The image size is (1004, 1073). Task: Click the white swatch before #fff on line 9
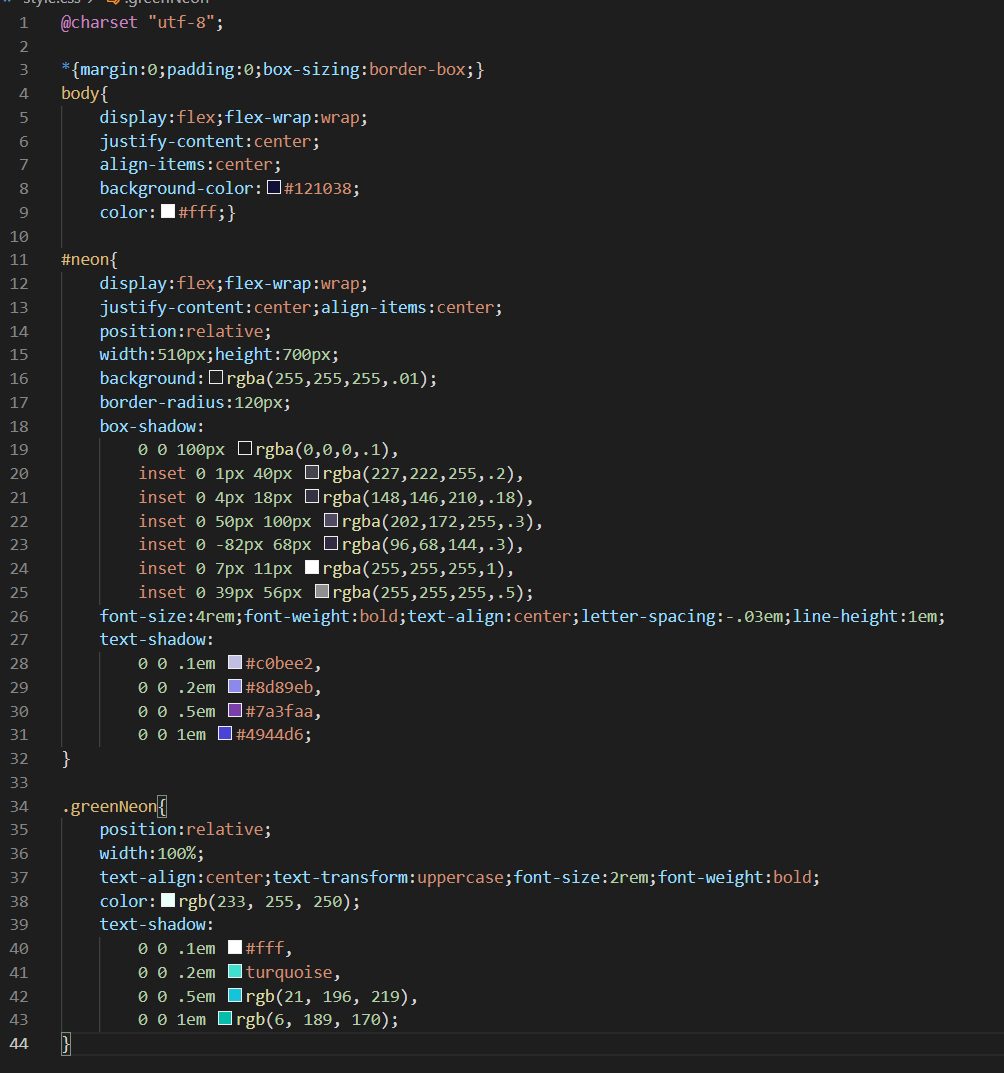coord(168,211)
